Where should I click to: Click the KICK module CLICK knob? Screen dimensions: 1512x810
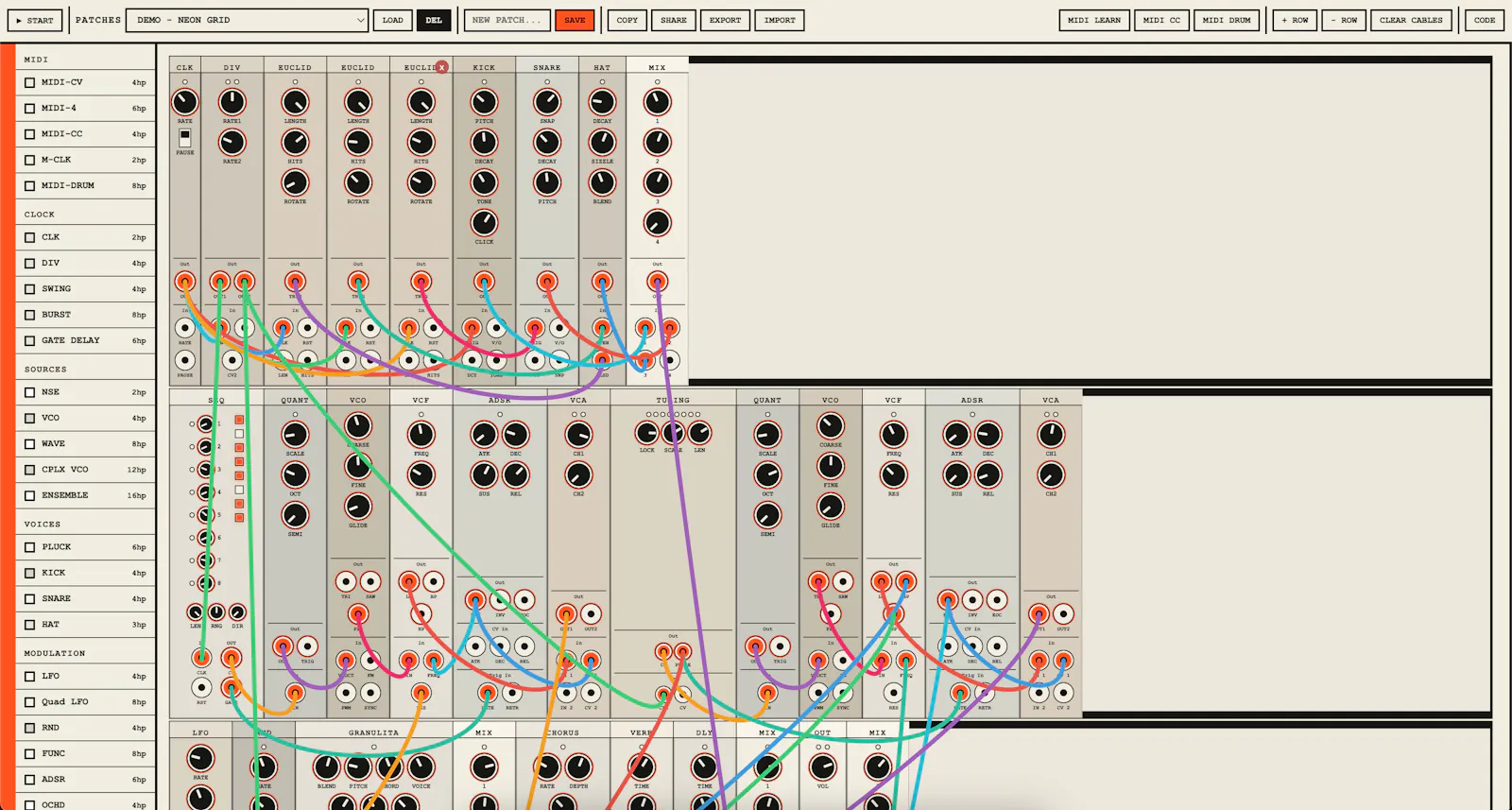tap(484, 222)
